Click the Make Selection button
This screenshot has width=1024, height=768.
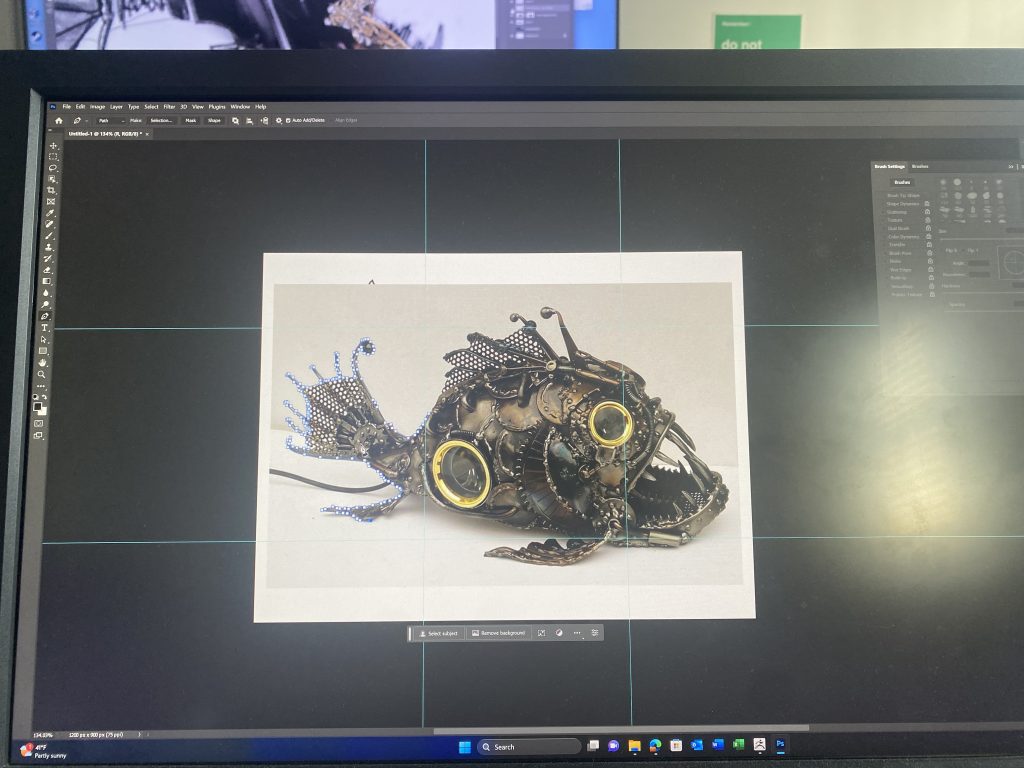(x=161, y=121)
